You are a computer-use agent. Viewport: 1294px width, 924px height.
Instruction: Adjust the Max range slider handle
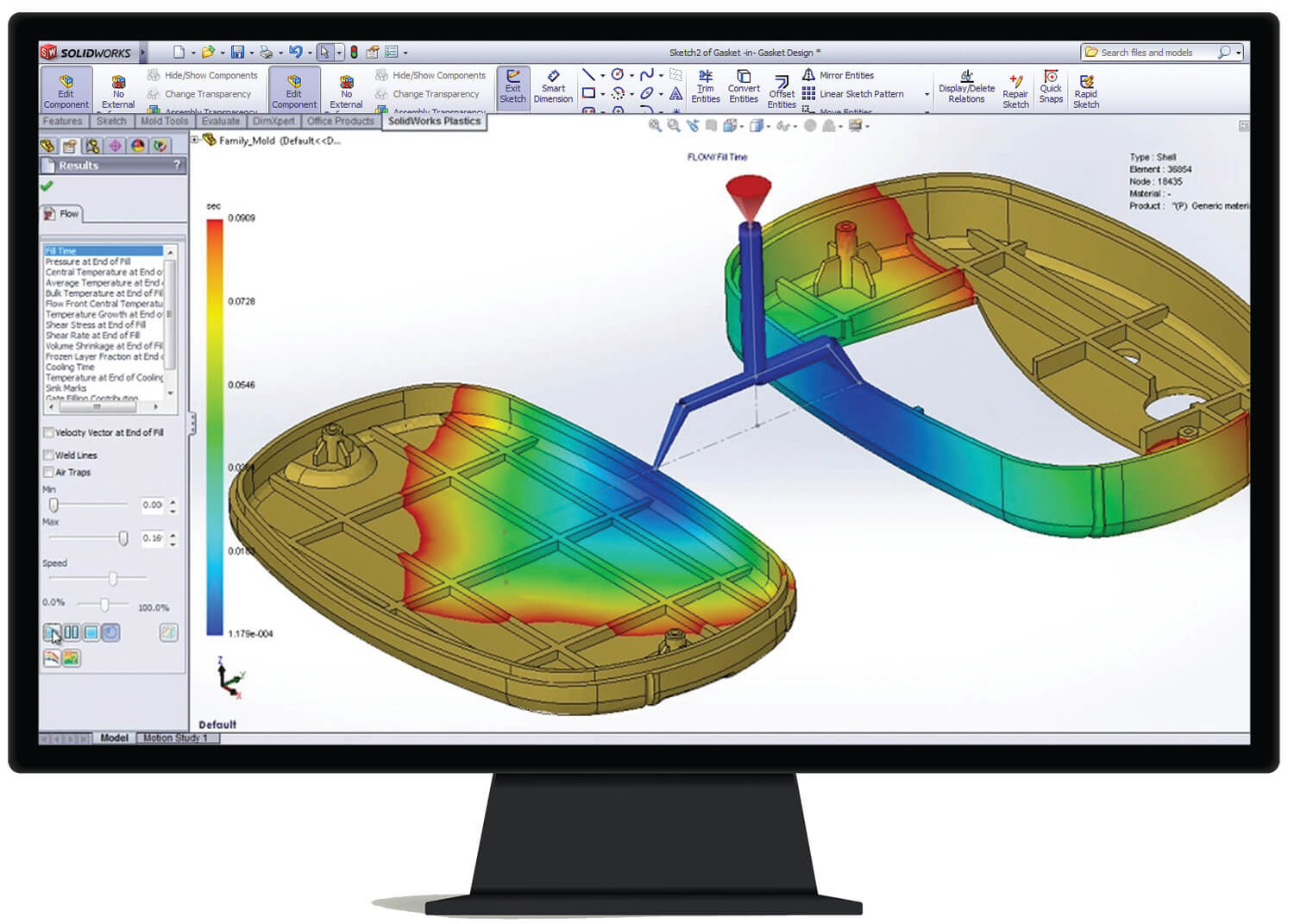(123, 538)
